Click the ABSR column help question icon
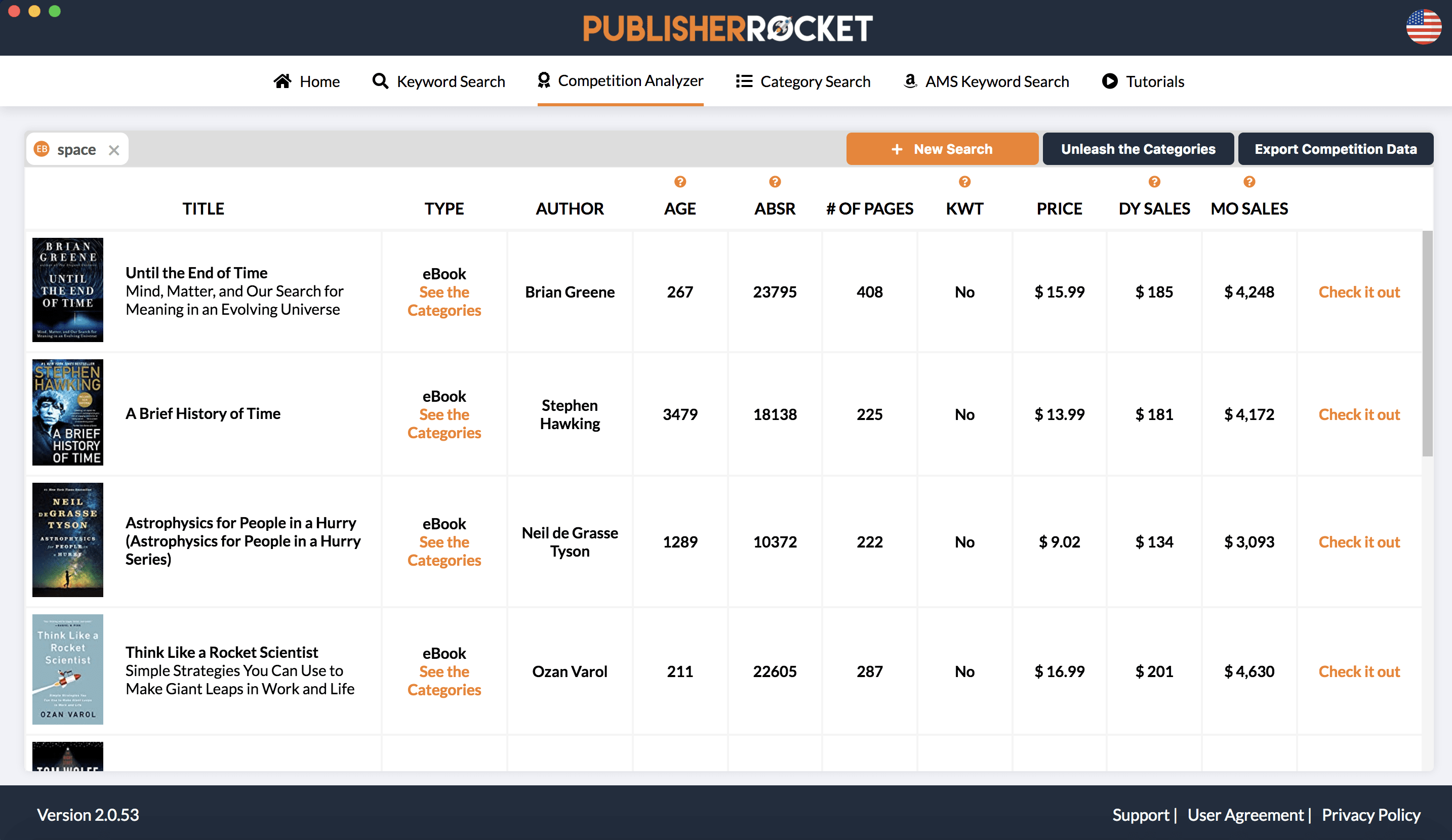The height and width of the screenshot is (840, 1452). (x=775, y=182)
